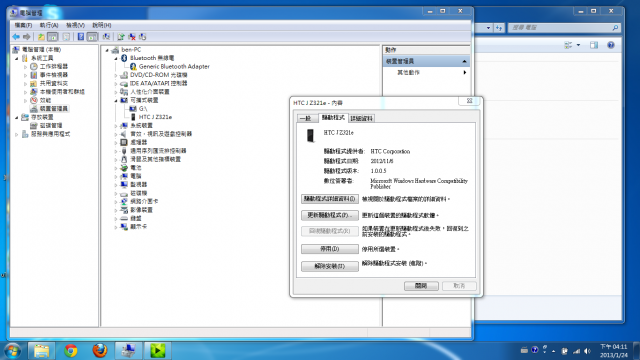This screenshot has width=640, height=360.
Task: Switch to the 一般 tab in properties dialog
Action: click(307, 118)
